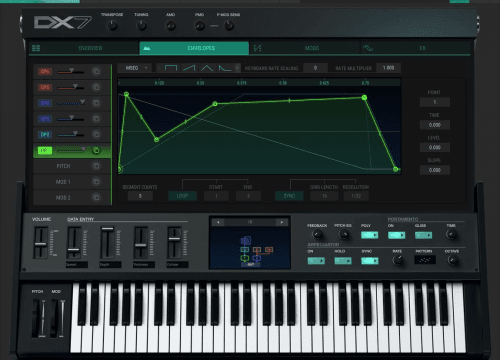Screen dimensions: 500x360
Task: Click the Grid Length value
Action: point(324,196)
